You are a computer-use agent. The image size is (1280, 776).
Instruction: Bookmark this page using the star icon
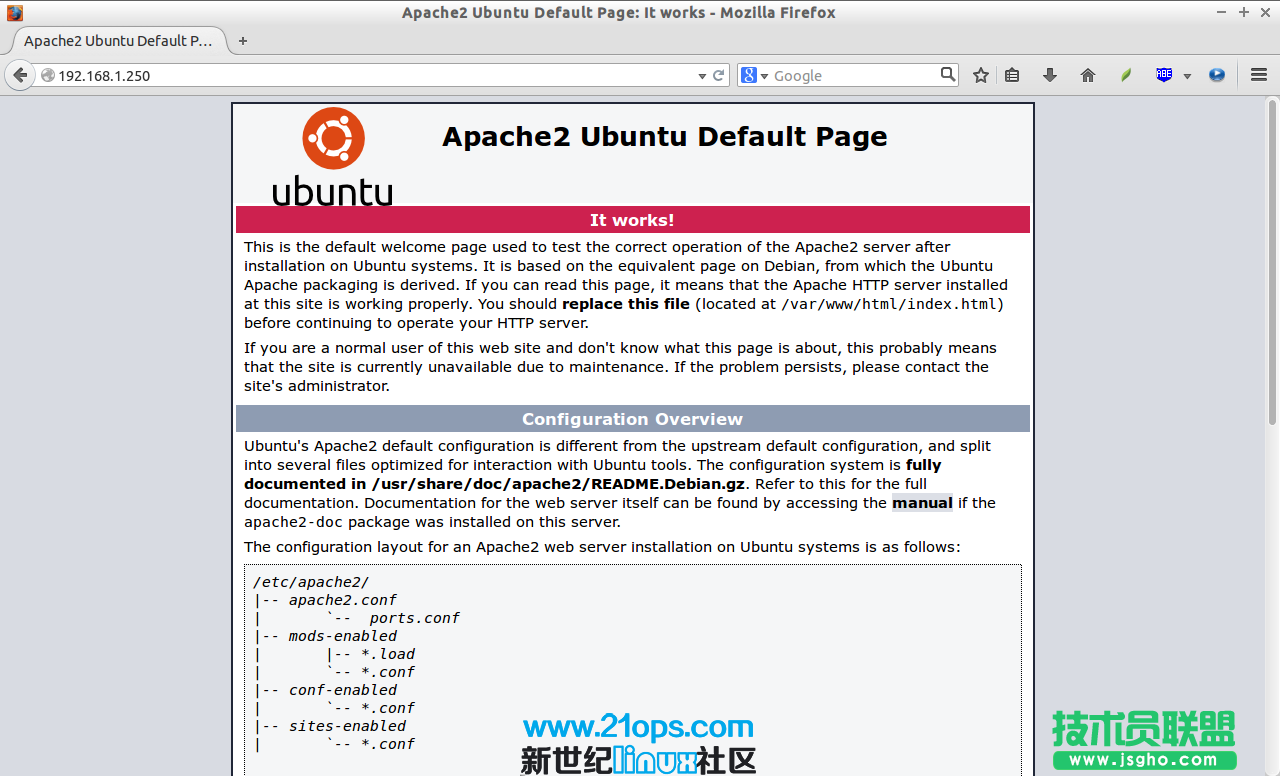[981, 74]
